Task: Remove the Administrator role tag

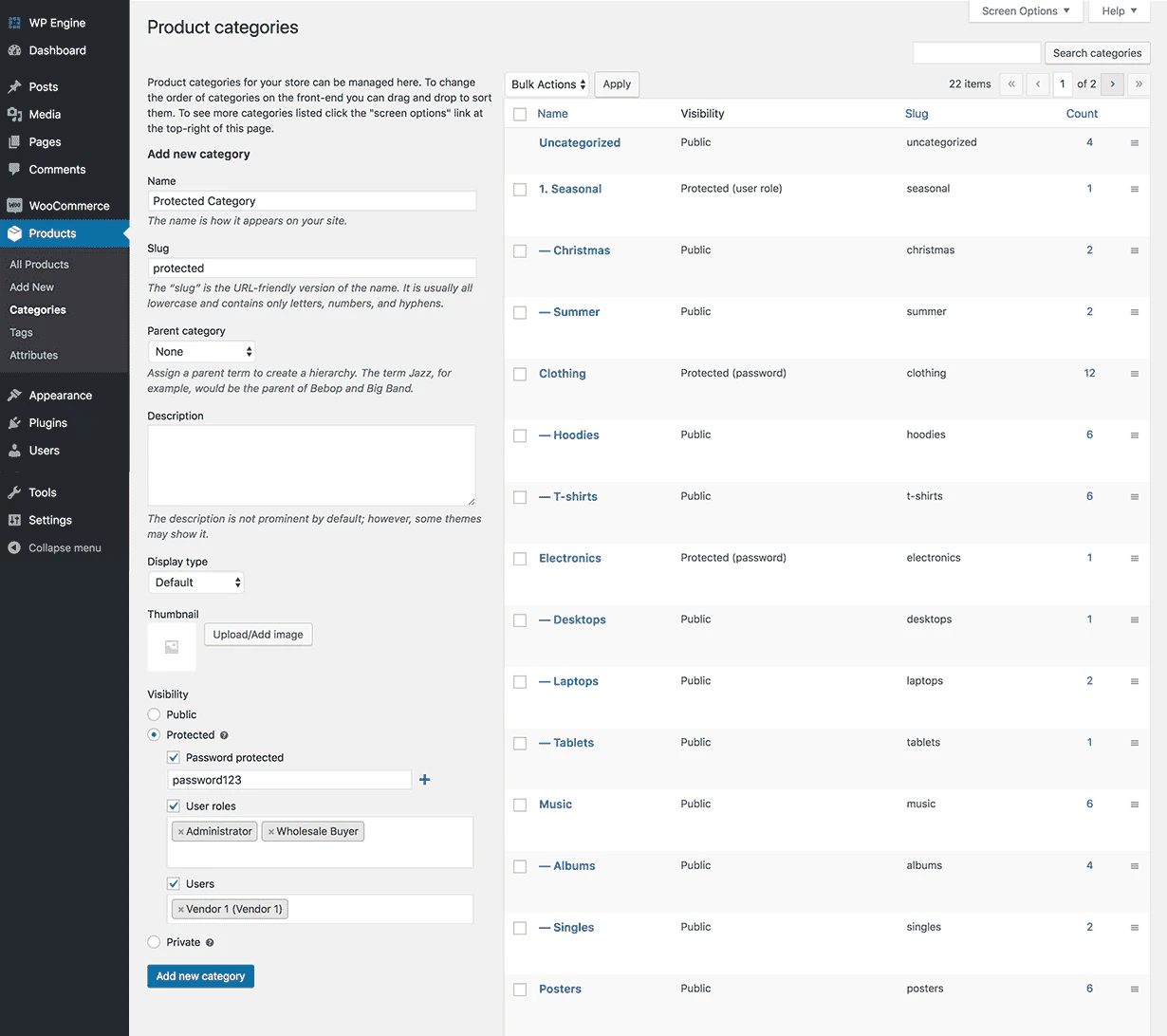Action: 181,832
